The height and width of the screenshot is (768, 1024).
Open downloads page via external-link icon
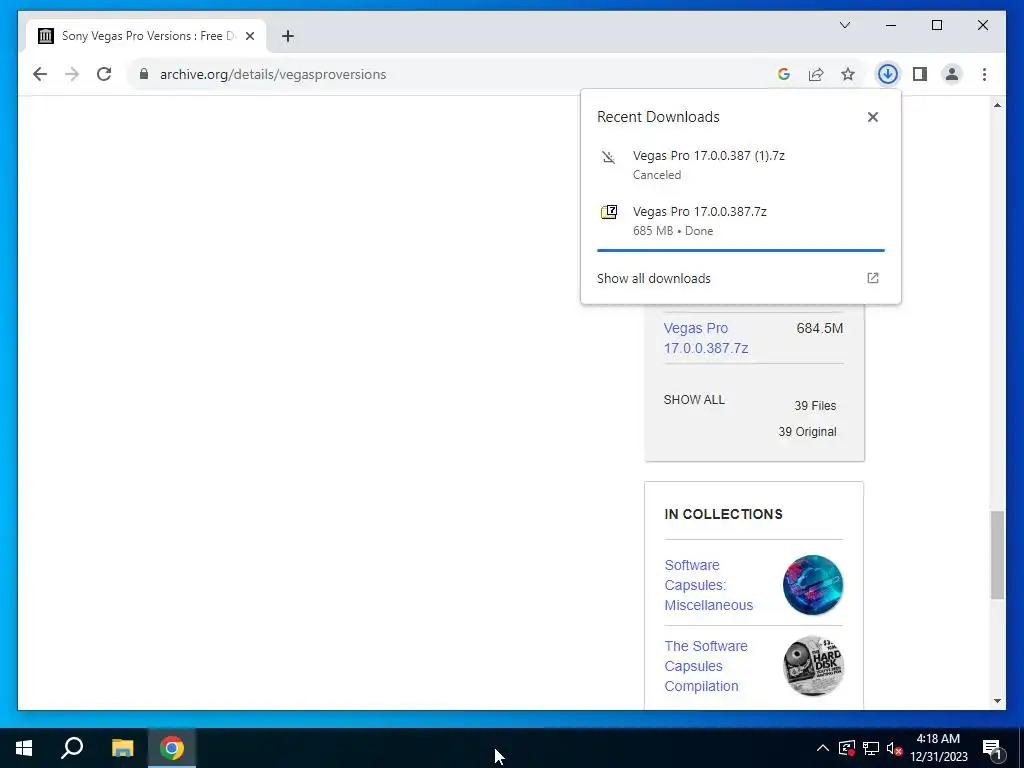tap(872, 278)
